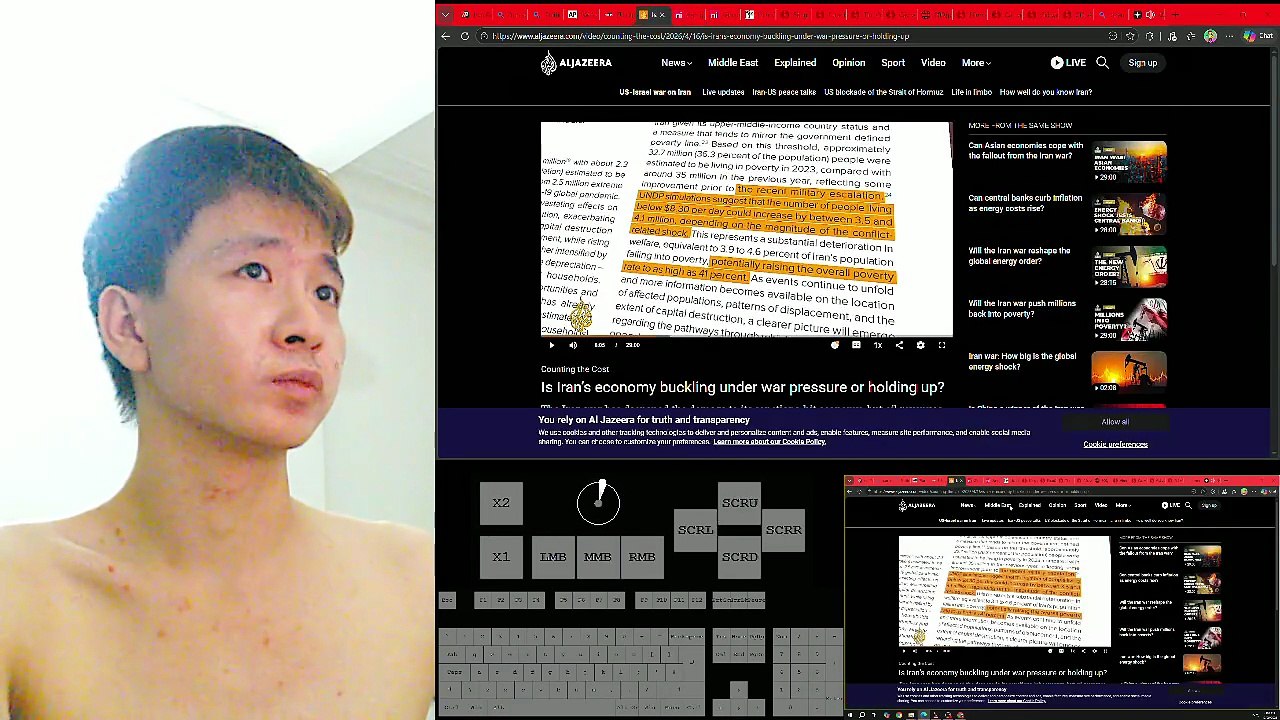Screen dimensions: 1280x720
Task: Open US-Israel war on Iran topic
Action: coord(655,92)
